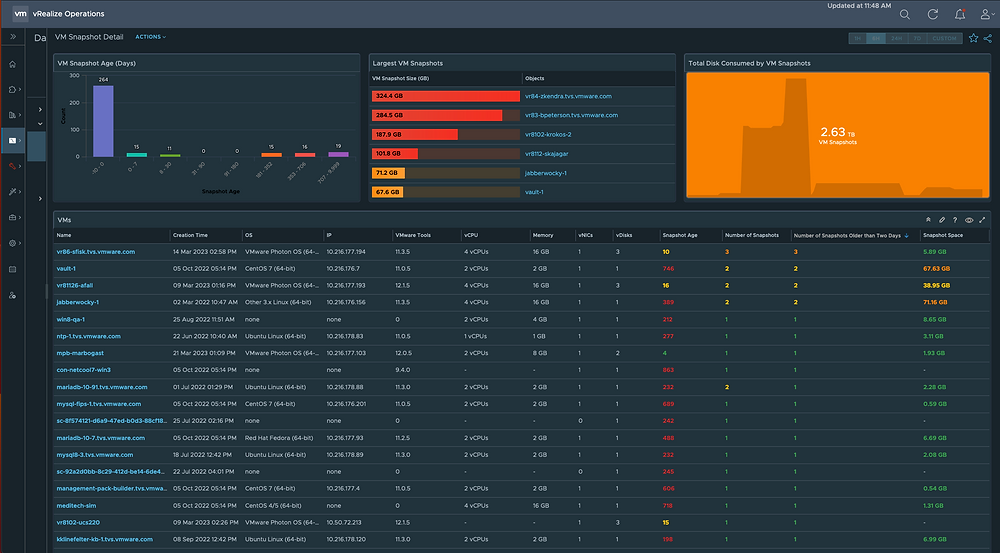Collapse the down-chevron in secondary navigation panel
1000x553 pixels.
click(x=40, y=124)
